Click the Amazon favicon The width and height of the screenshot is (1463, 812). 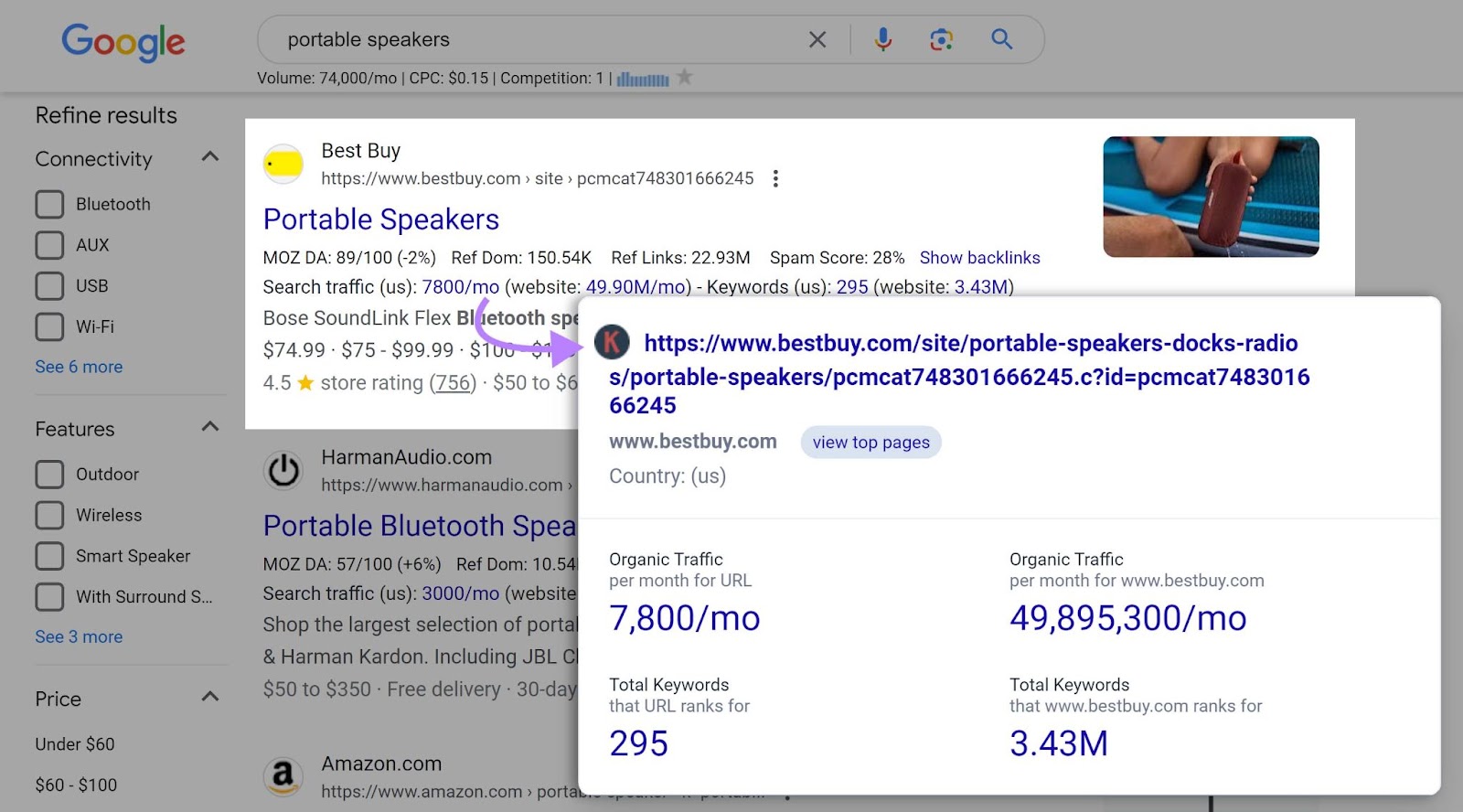(x=283, y=776)
